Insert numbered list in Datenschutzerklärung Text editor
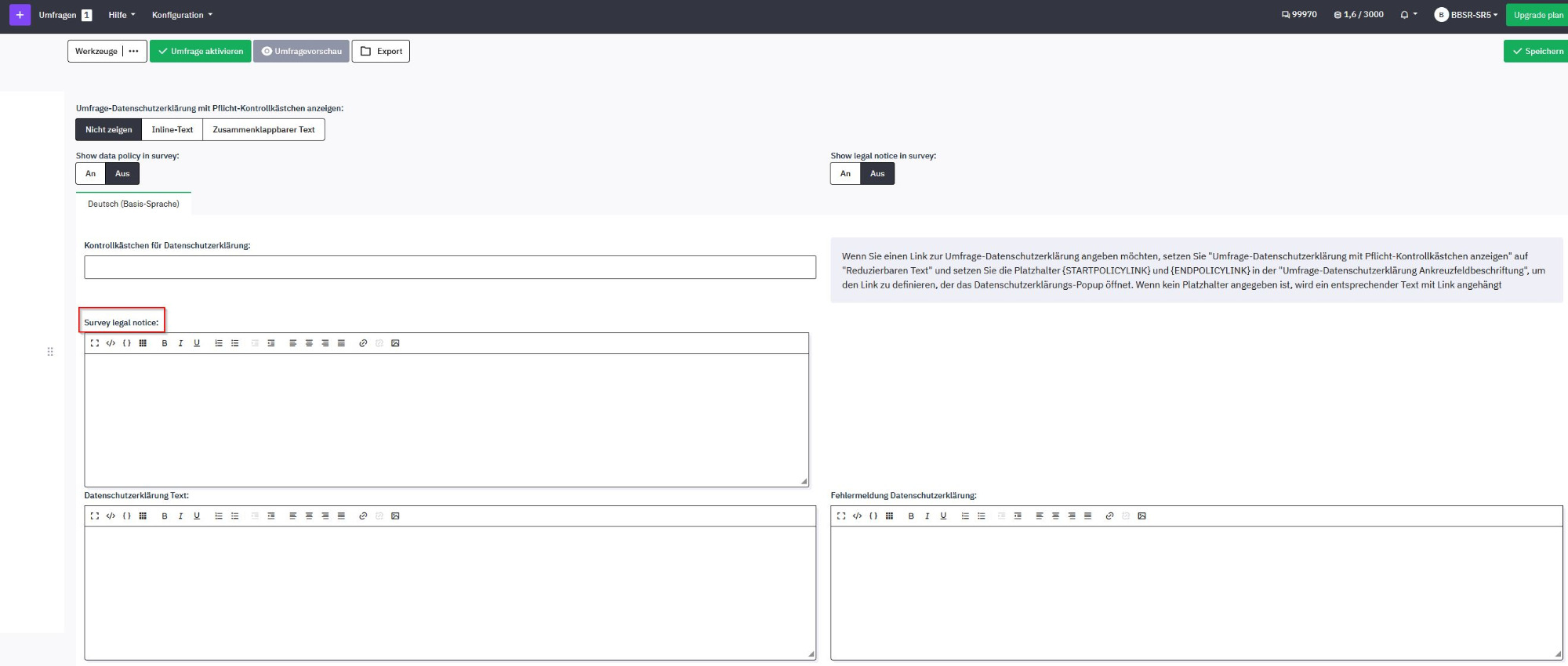1568x666 pixels. point(219,516)
